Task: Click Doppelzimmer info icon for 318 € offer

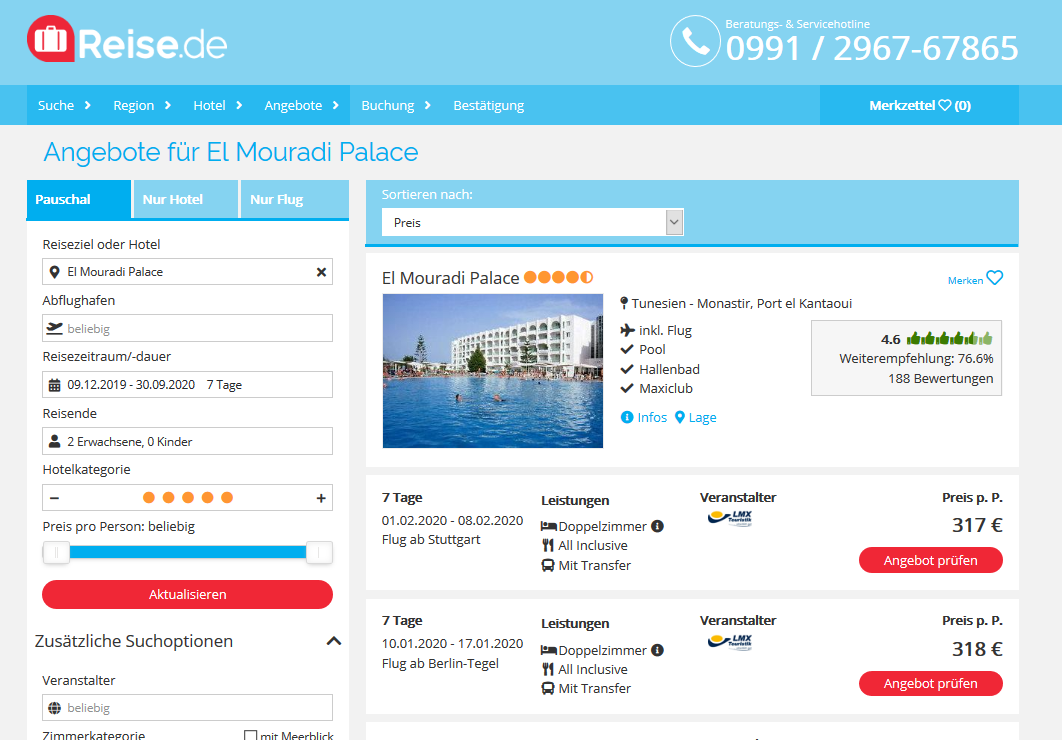Action: point(657,650)
